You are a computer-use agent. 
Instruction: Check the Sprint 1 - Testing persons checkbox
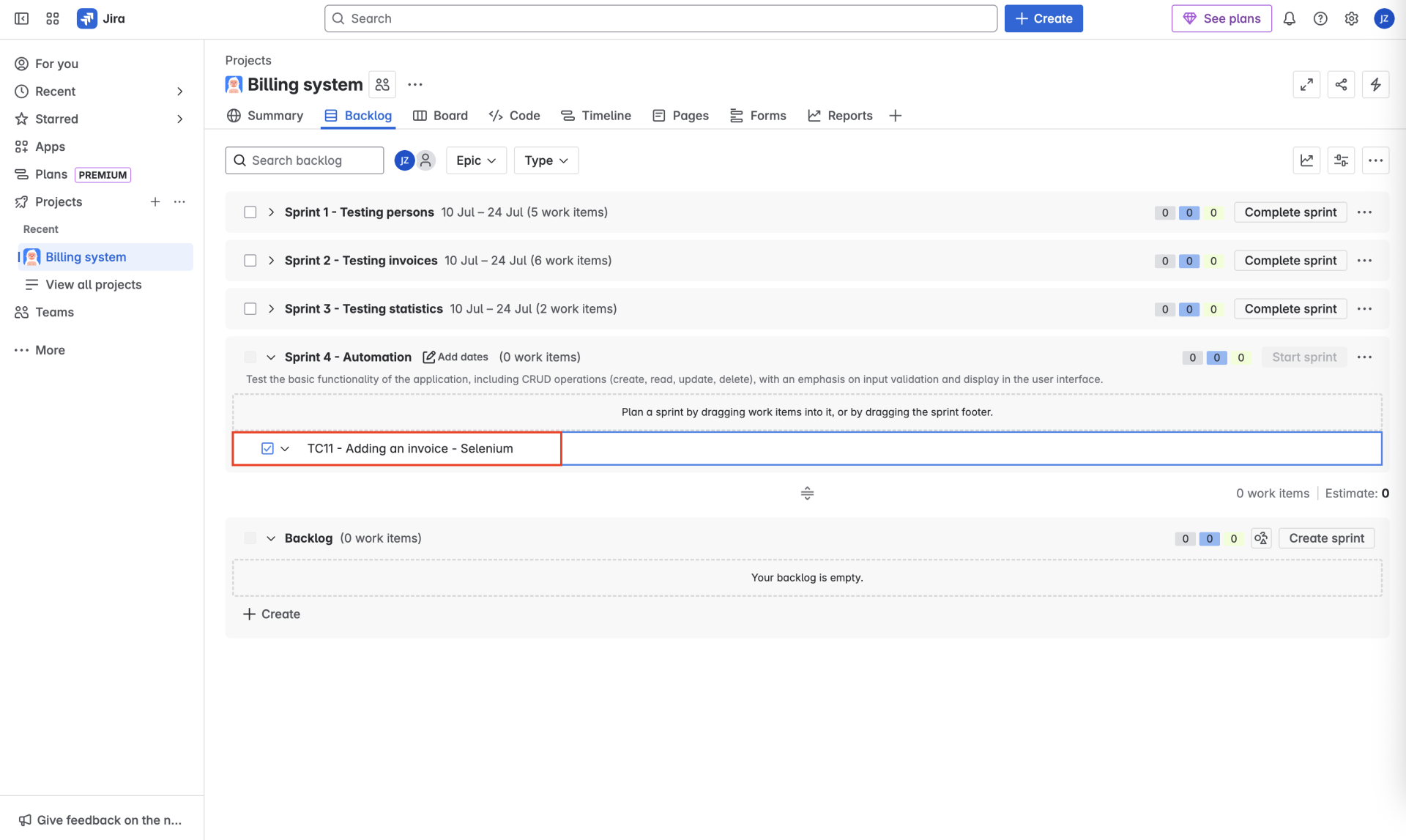(250, 212)
